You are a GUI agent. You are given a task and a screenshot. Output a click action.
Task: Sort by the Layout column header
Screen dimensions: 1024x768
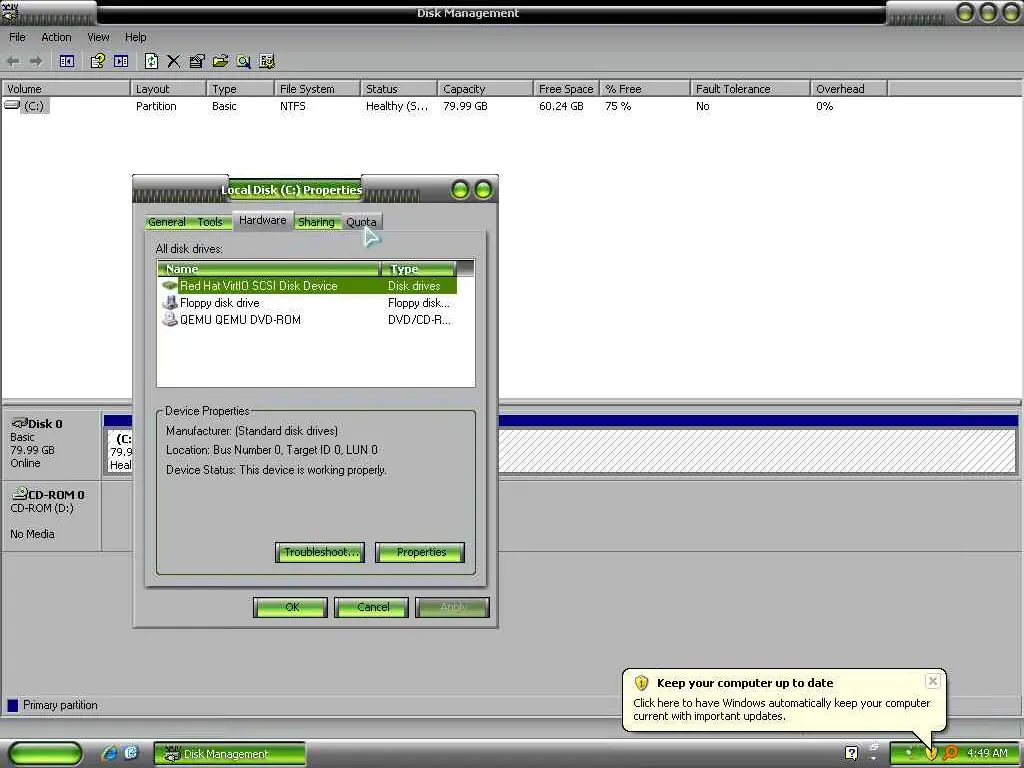click(x=168, y=89)
